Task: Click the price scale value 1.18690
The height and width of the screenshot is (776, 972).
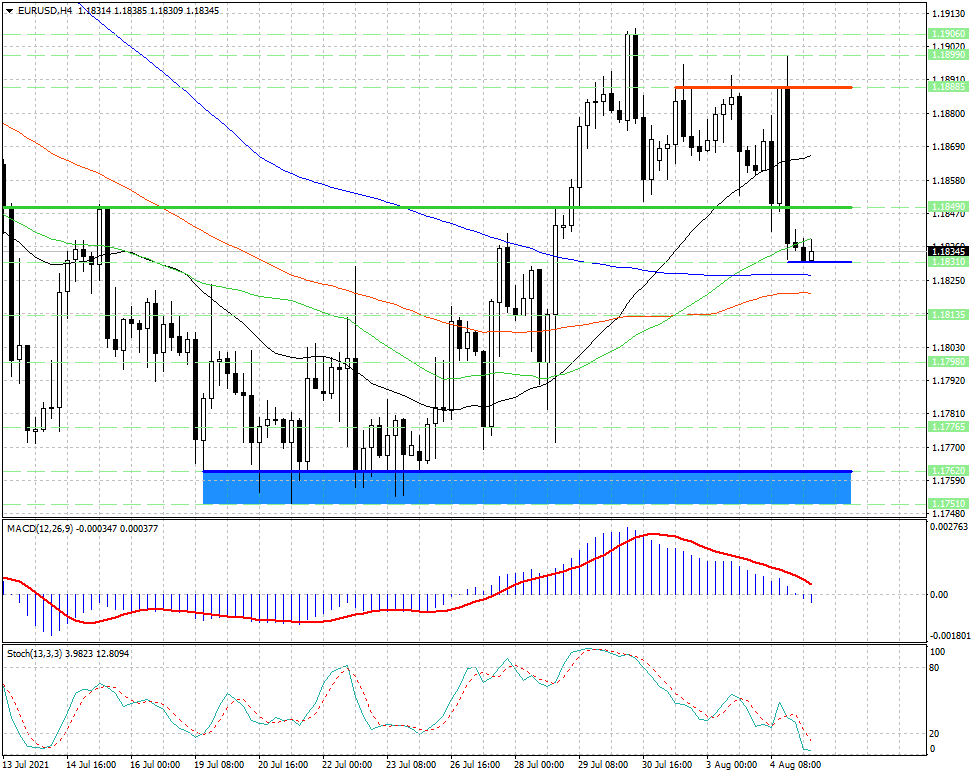Action: (948, 147)
